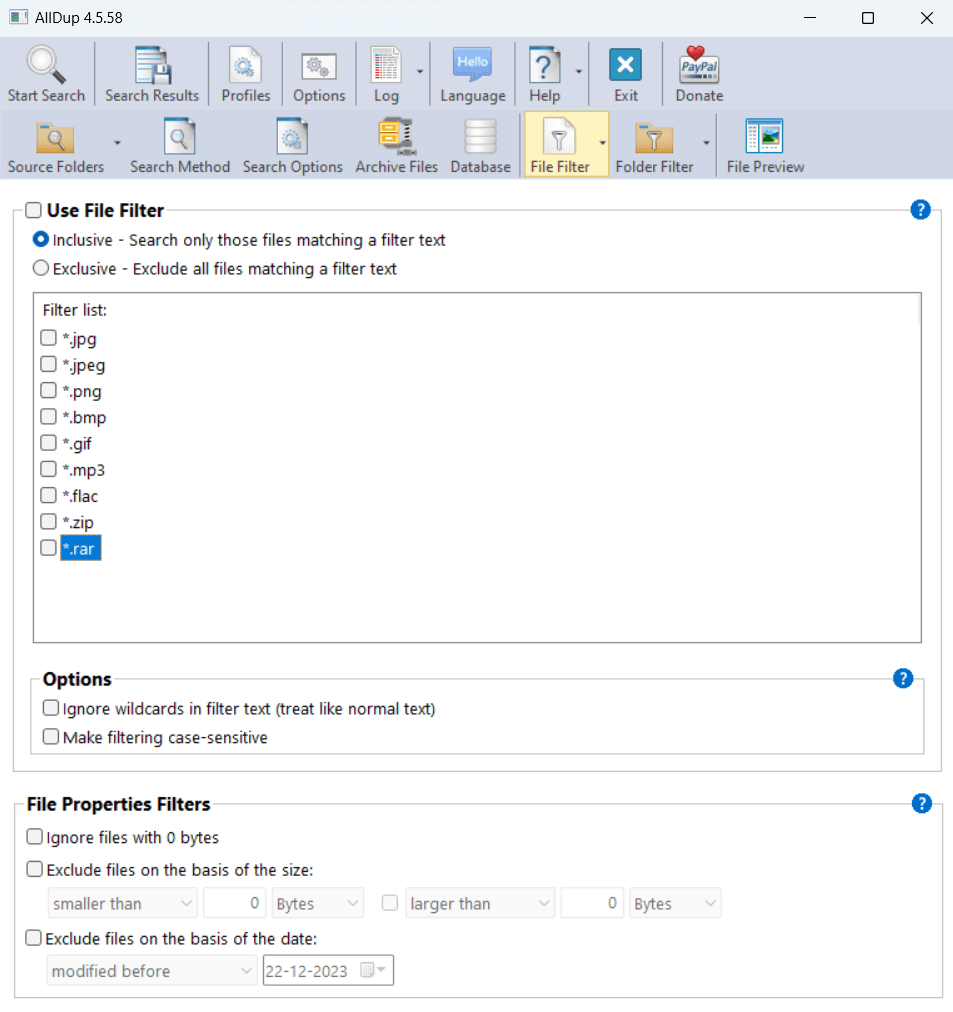Expand the Log dropdown arrow
Image resolution: width=953 pixels, height=1012 pixels.
point(420,72)
